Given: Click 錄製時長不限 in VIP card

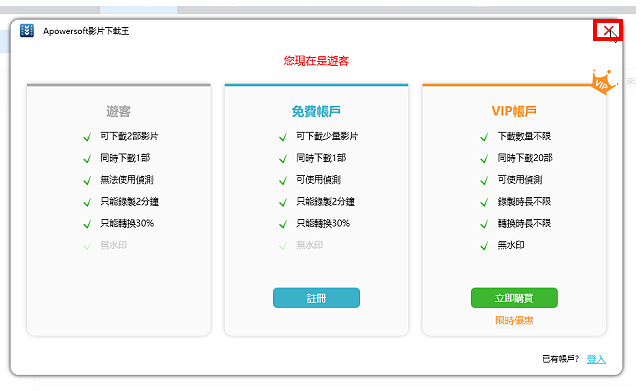Looking at the screenshot, I should click(x=524, y=202).
